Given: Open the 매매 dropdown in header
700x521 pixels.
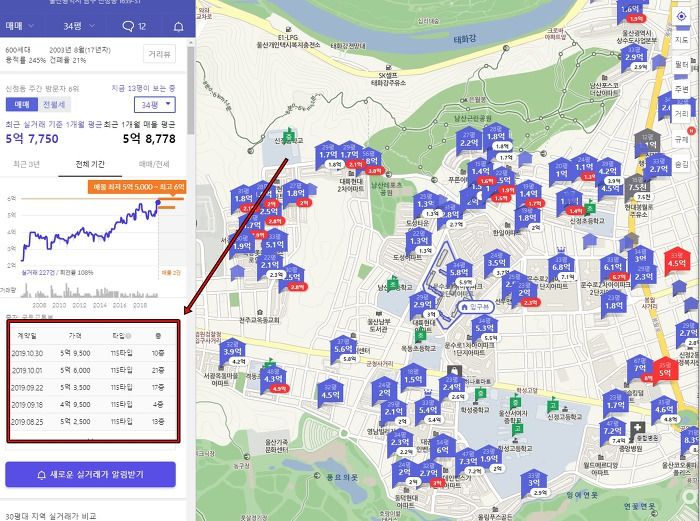Looking at the screenshot, I should 20,26.
